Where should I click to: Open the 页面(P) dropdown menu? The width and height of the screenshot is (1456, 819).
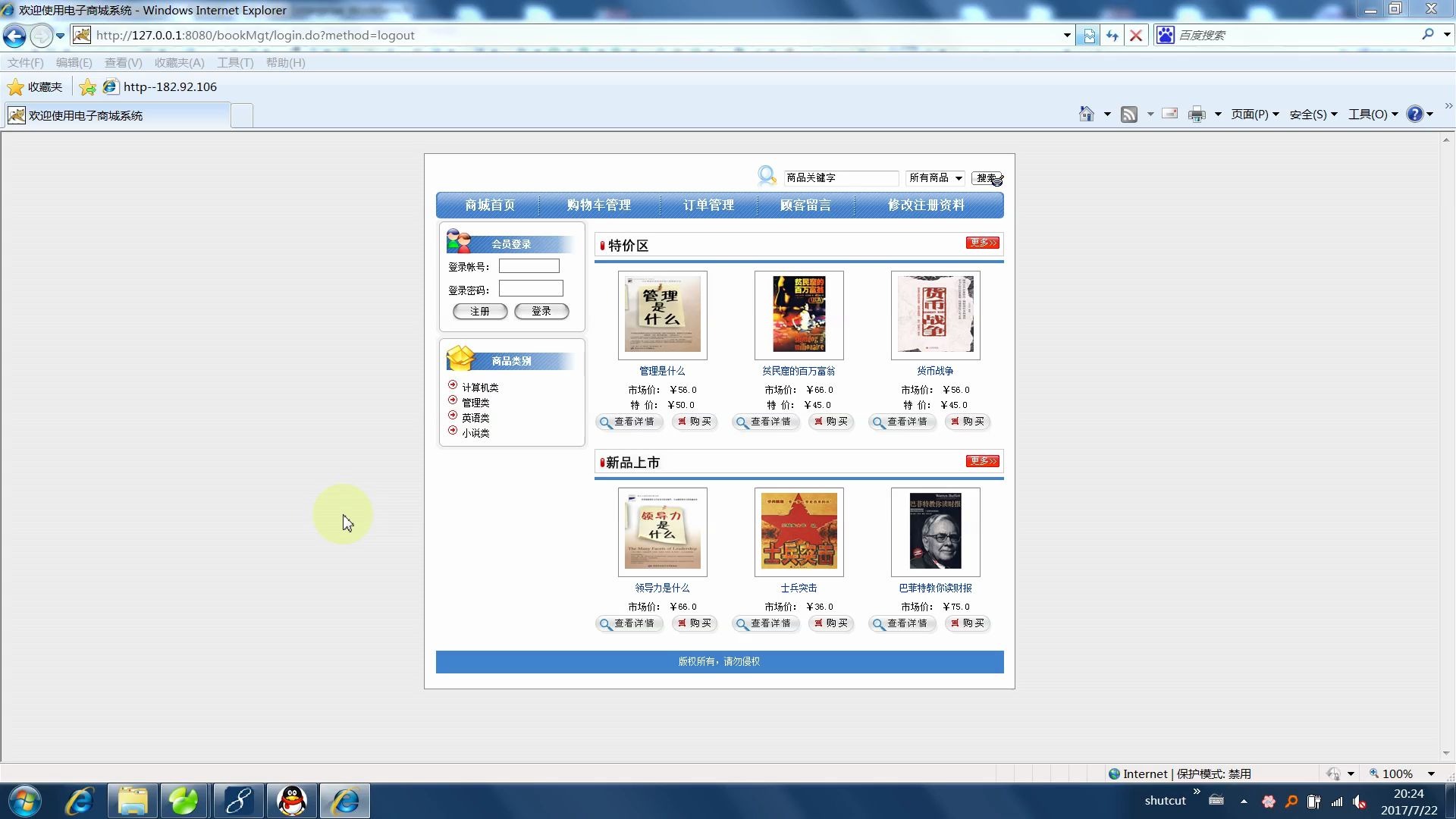tap(1254, 115)
